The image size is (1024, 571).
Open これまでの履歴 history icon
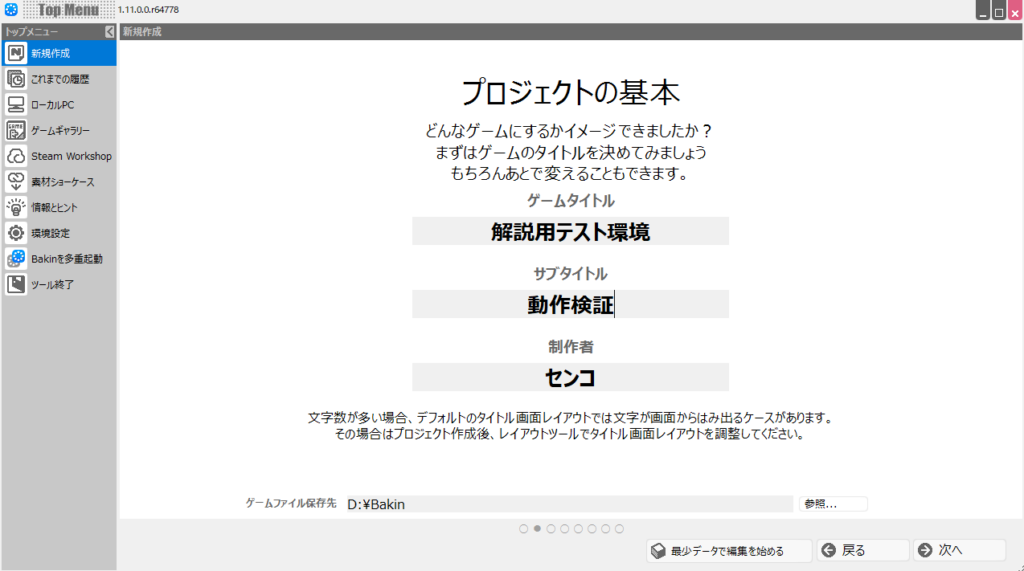click(16, 79)
